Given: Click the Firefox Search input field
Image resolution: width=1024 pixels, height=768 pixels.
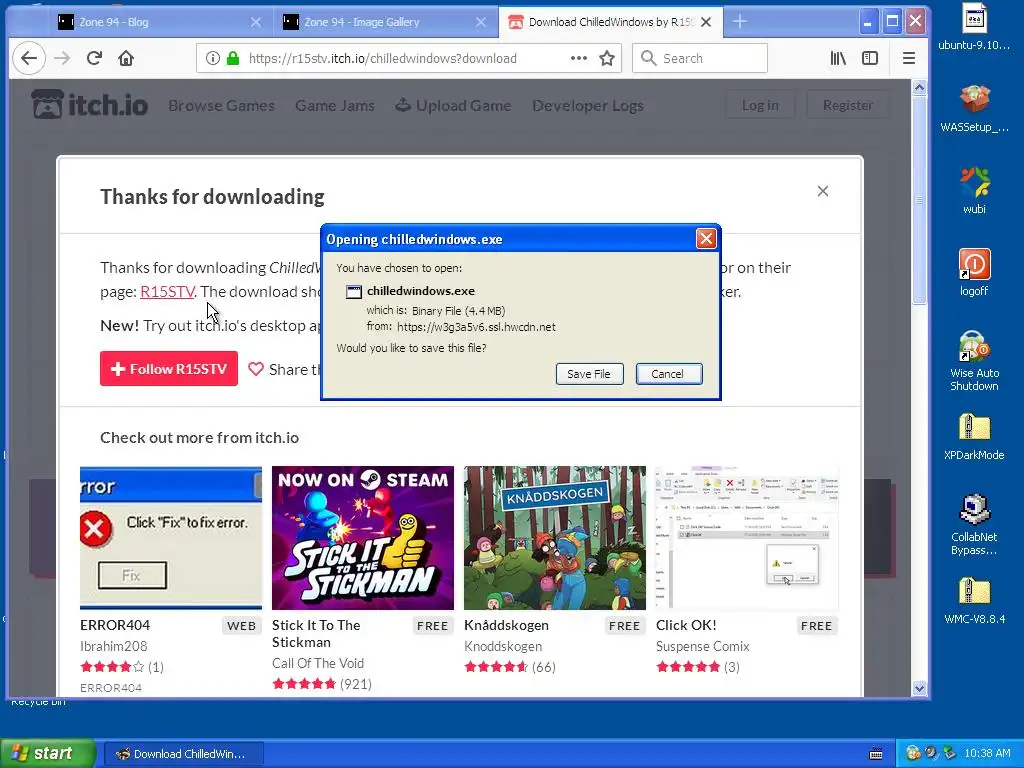Looking at the screenshot, I should (x=699, y=58).
